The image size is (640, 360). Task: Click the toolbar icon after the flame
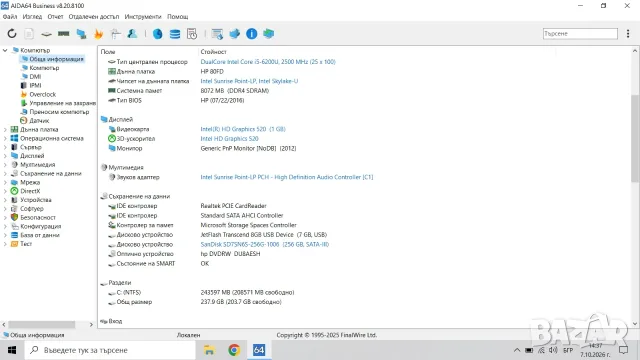(x=116, y=33)
